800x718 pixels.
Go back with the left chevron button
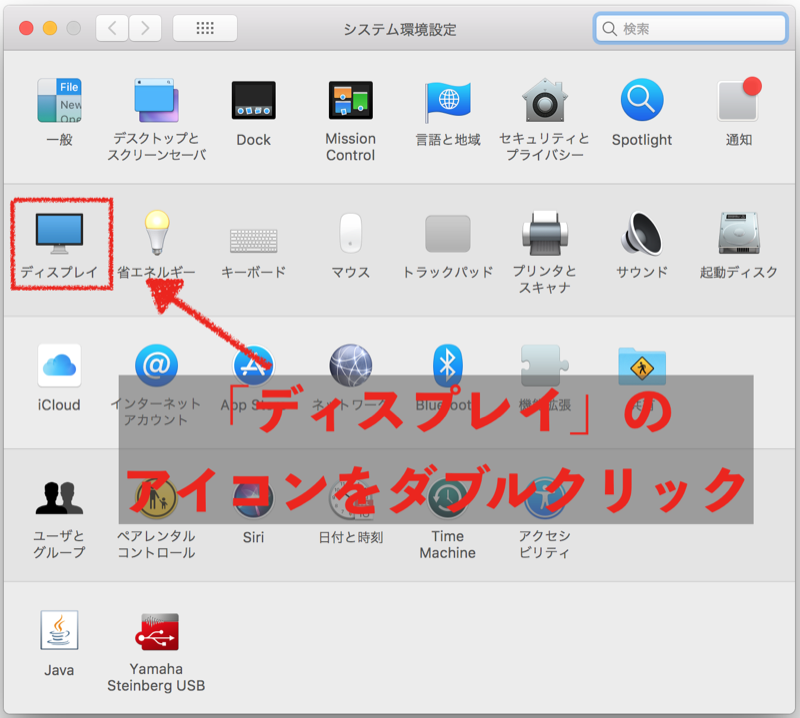[112, 28]
